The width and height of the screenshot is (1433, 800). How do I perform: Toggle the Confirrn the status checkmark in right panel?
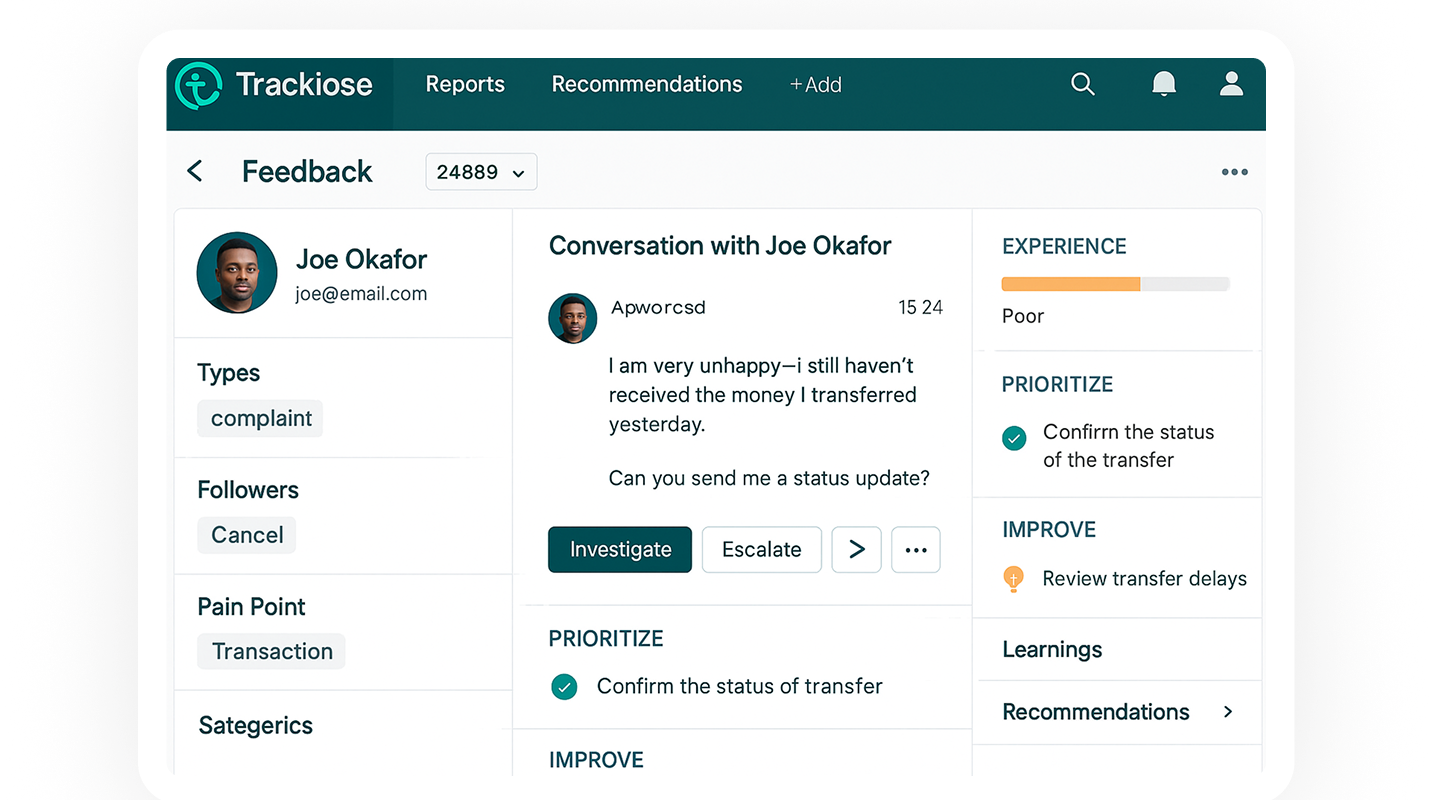[x=1013, y=438]
